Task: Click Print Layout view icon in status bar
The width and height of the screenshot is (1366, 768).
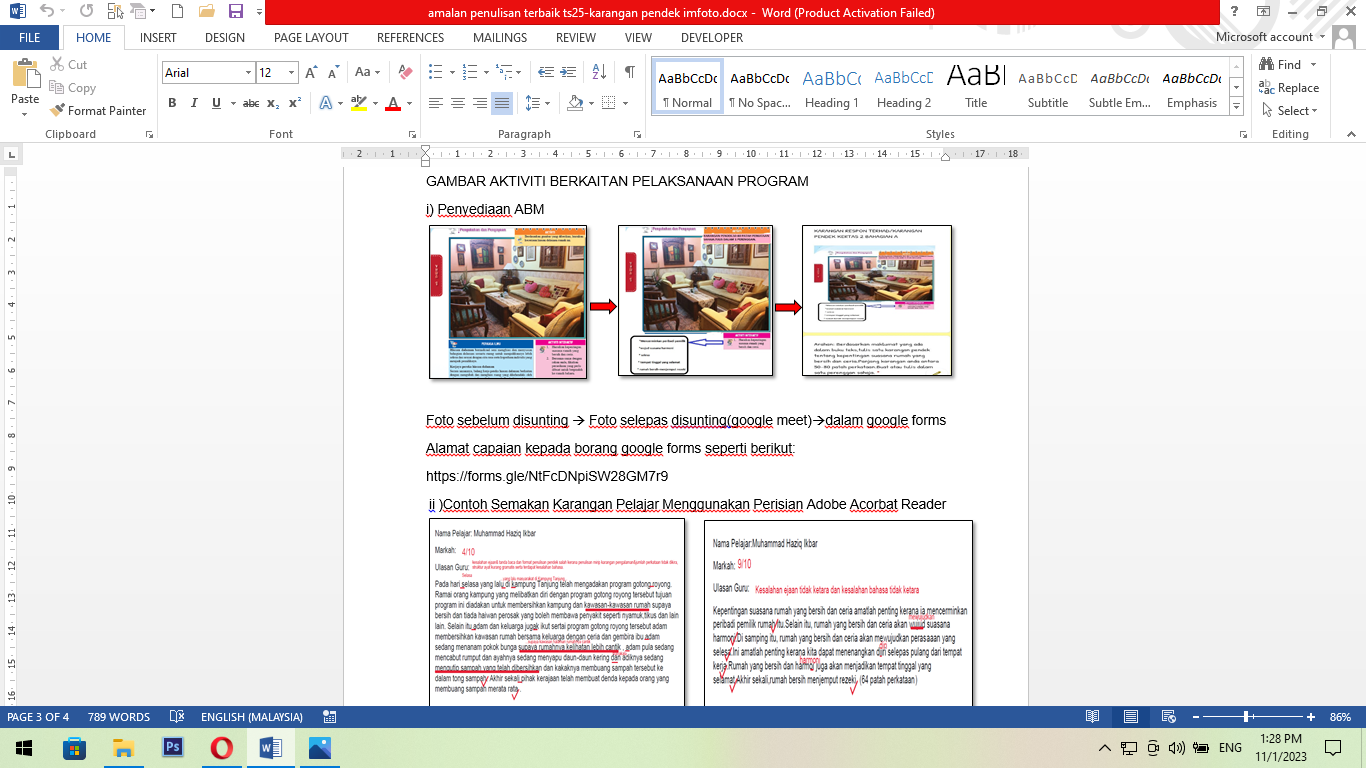Action: click(1130, 717)
